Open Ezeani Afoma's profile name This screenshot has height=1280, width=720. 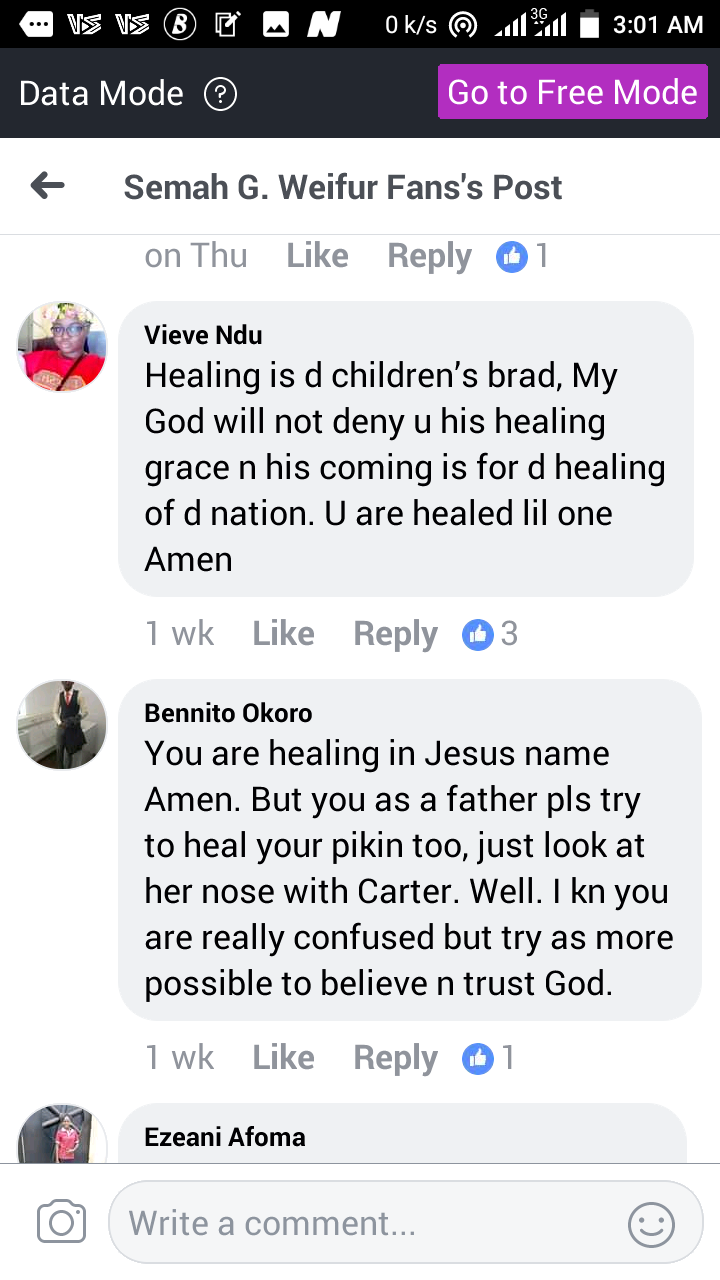tap(225, 1137)
